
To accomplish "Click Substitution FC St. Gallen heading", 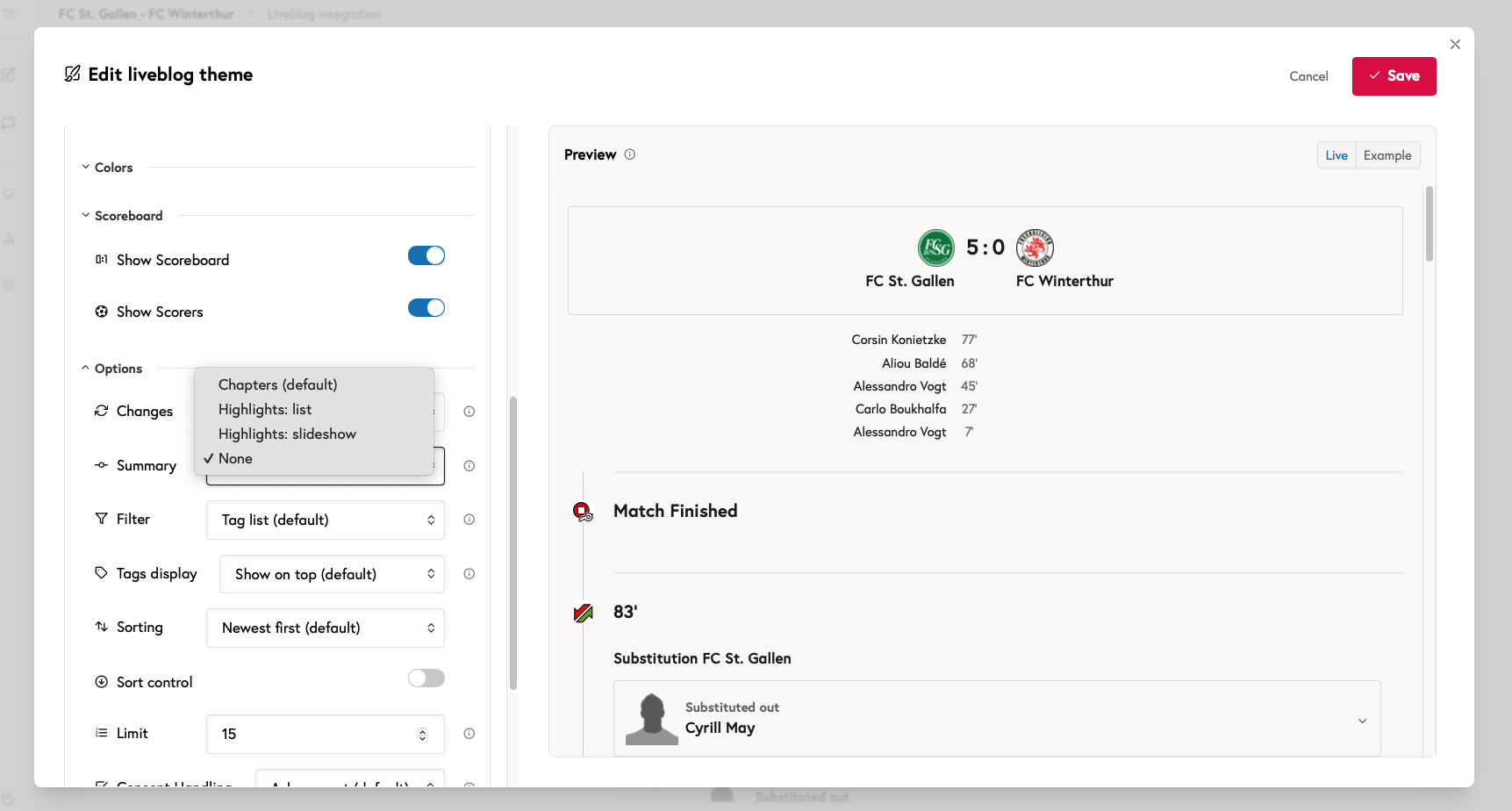I will point(702,658).
